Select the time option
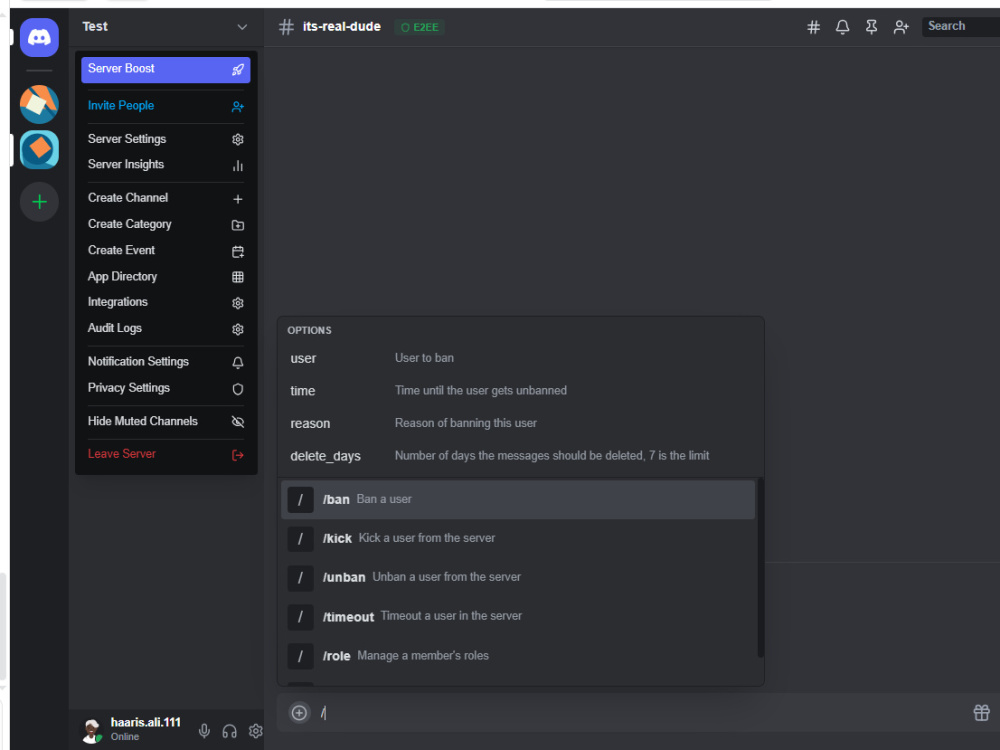The image size is (1000, 750). [x=520, y=391]
